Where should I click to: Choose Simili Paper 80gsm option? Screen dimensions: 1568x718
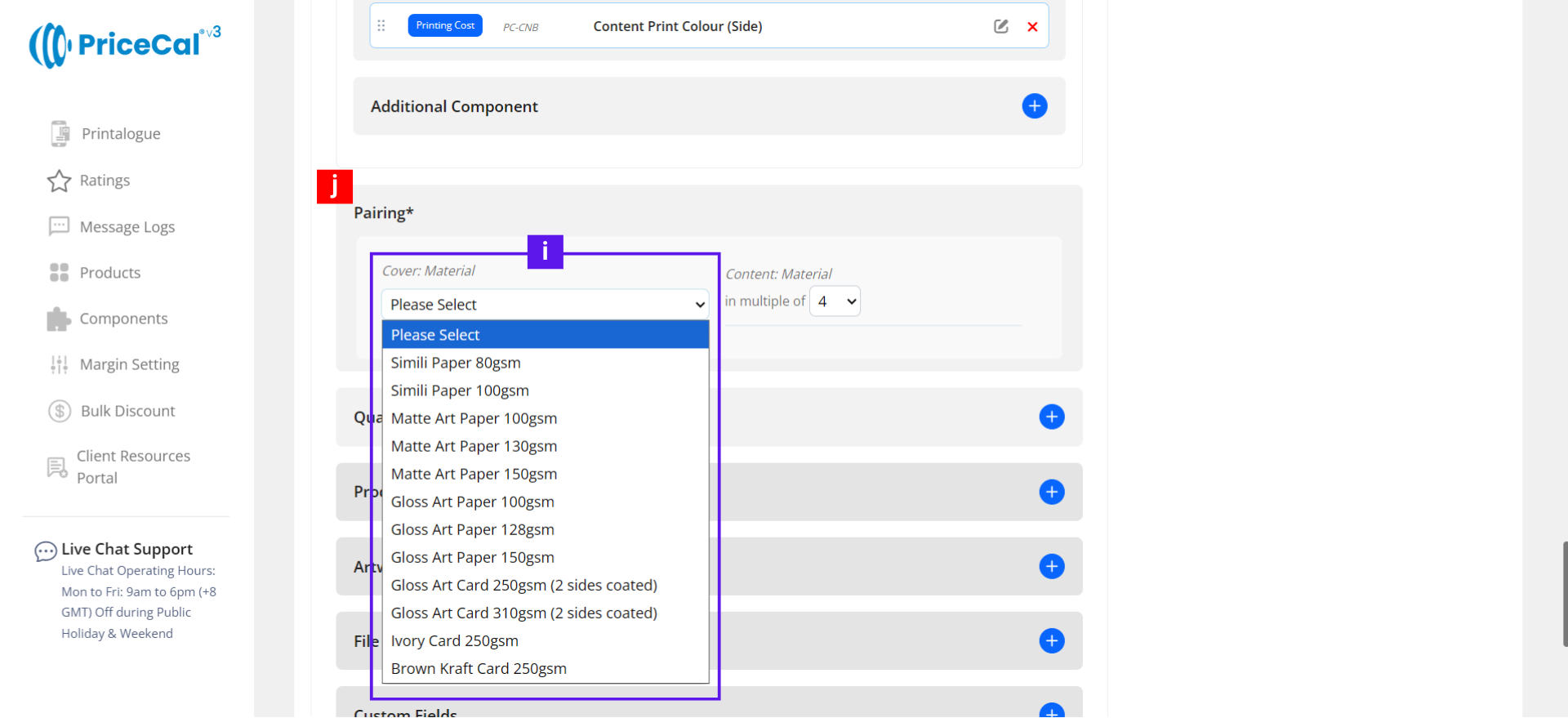pos(456,363)
